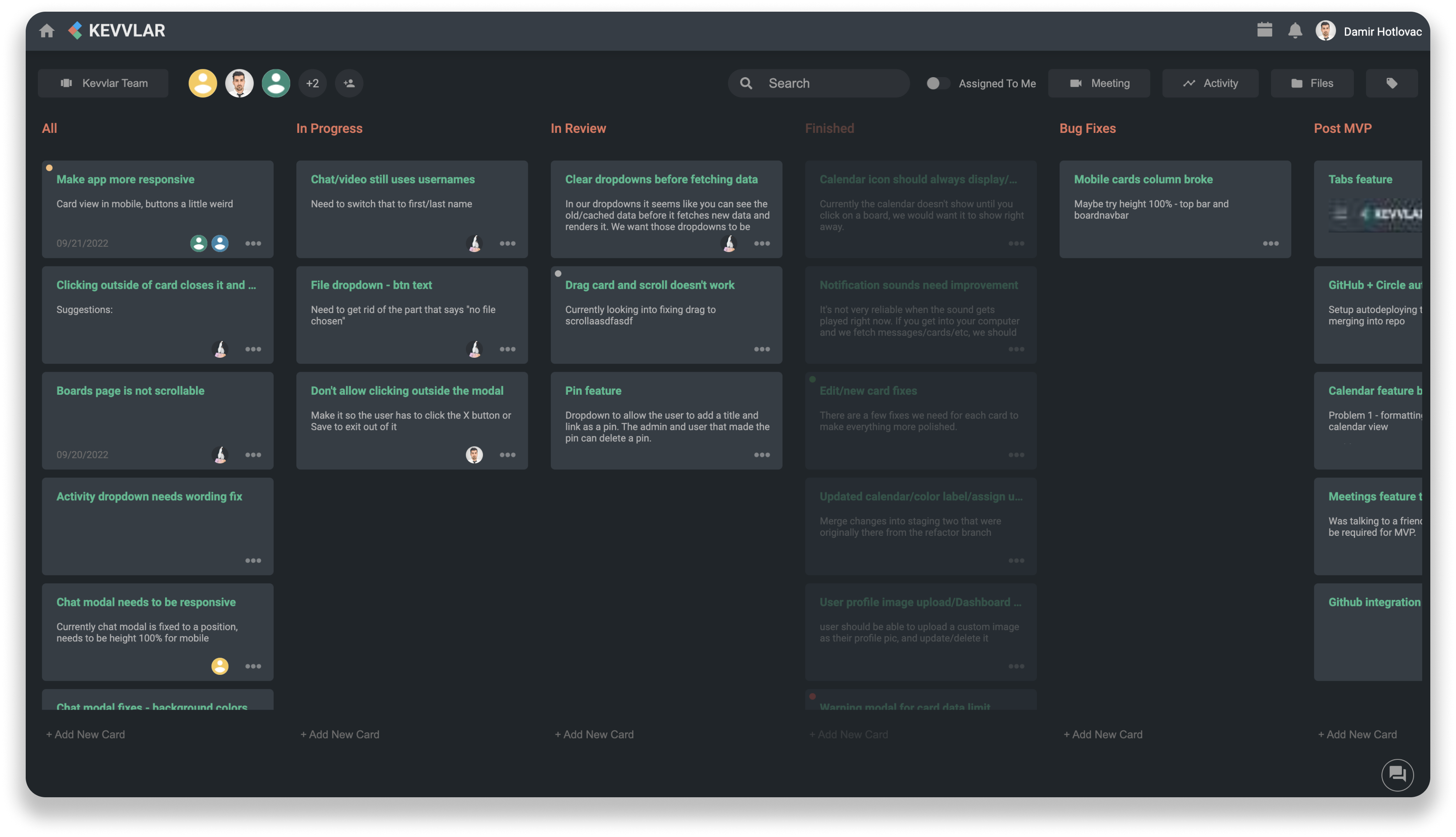Open Damir Hotlovac profile avatar

point(1325,30)
